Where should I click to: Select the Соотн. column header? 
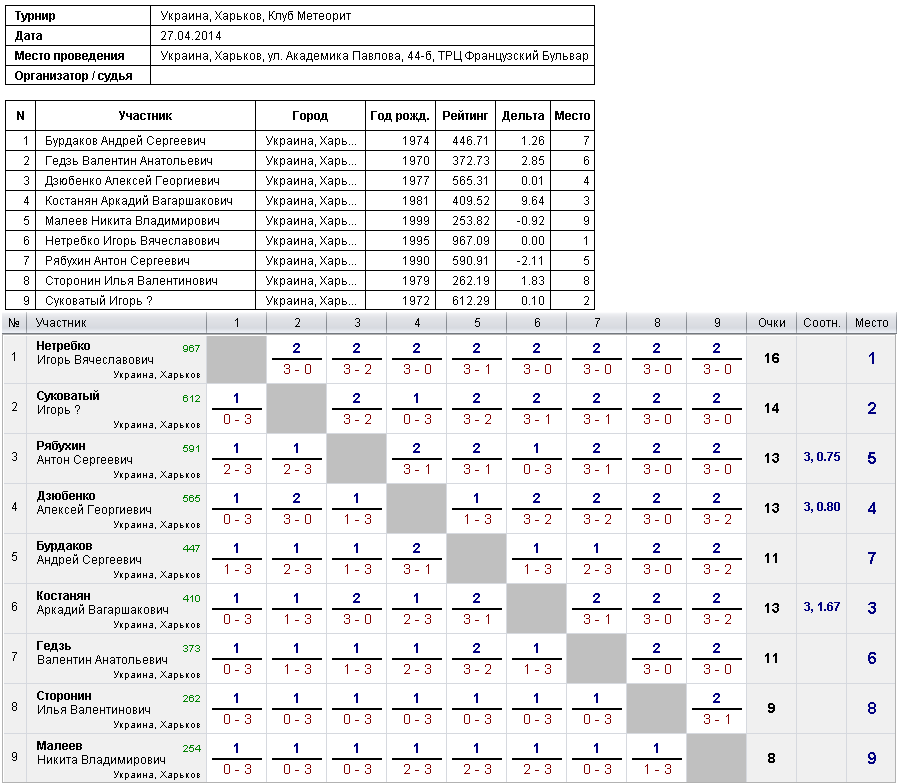point(821,323)
